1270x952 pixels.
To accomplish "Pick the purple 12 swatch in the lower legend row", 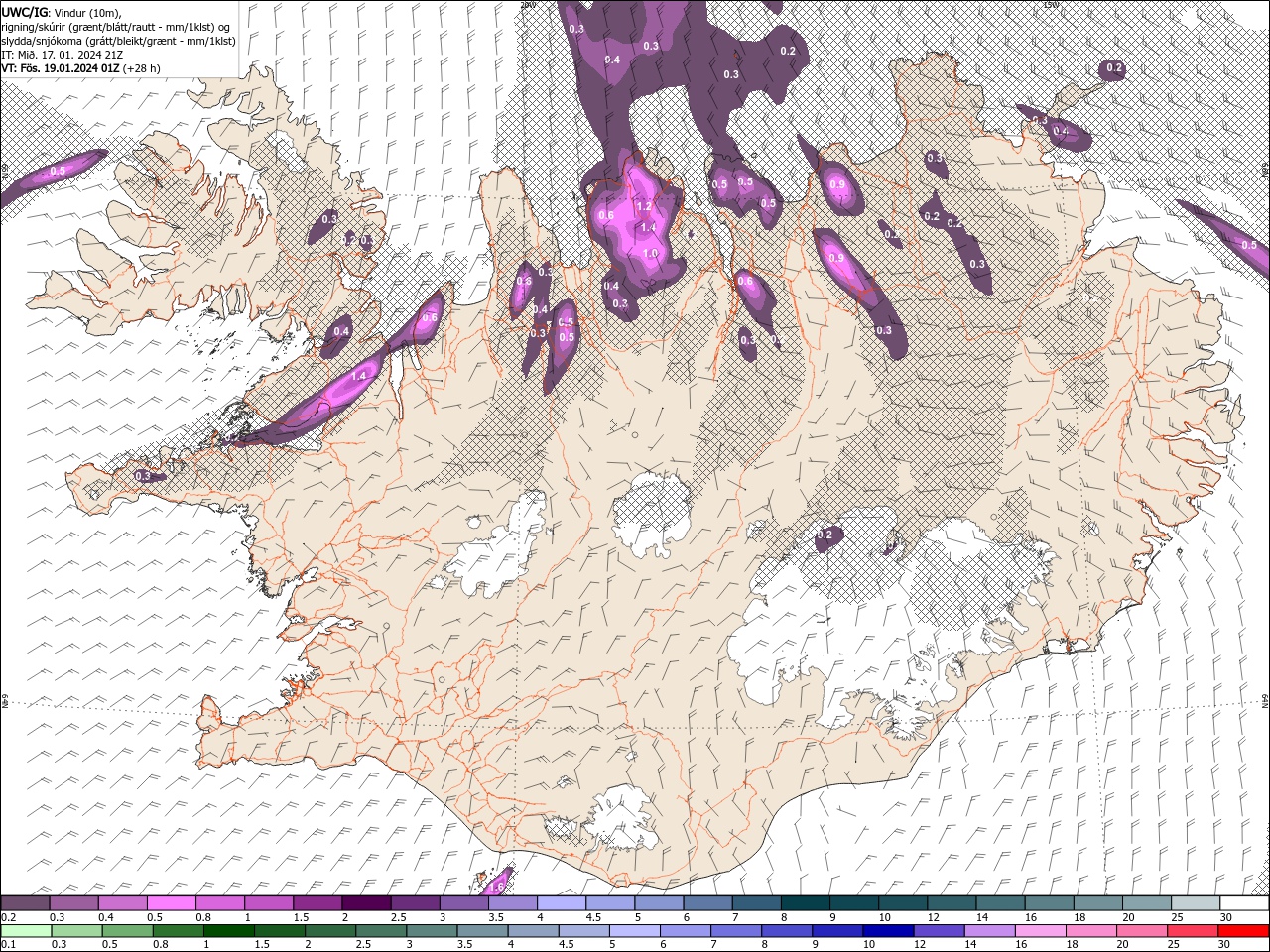I will pyautogui.click(x=938, y=931).
